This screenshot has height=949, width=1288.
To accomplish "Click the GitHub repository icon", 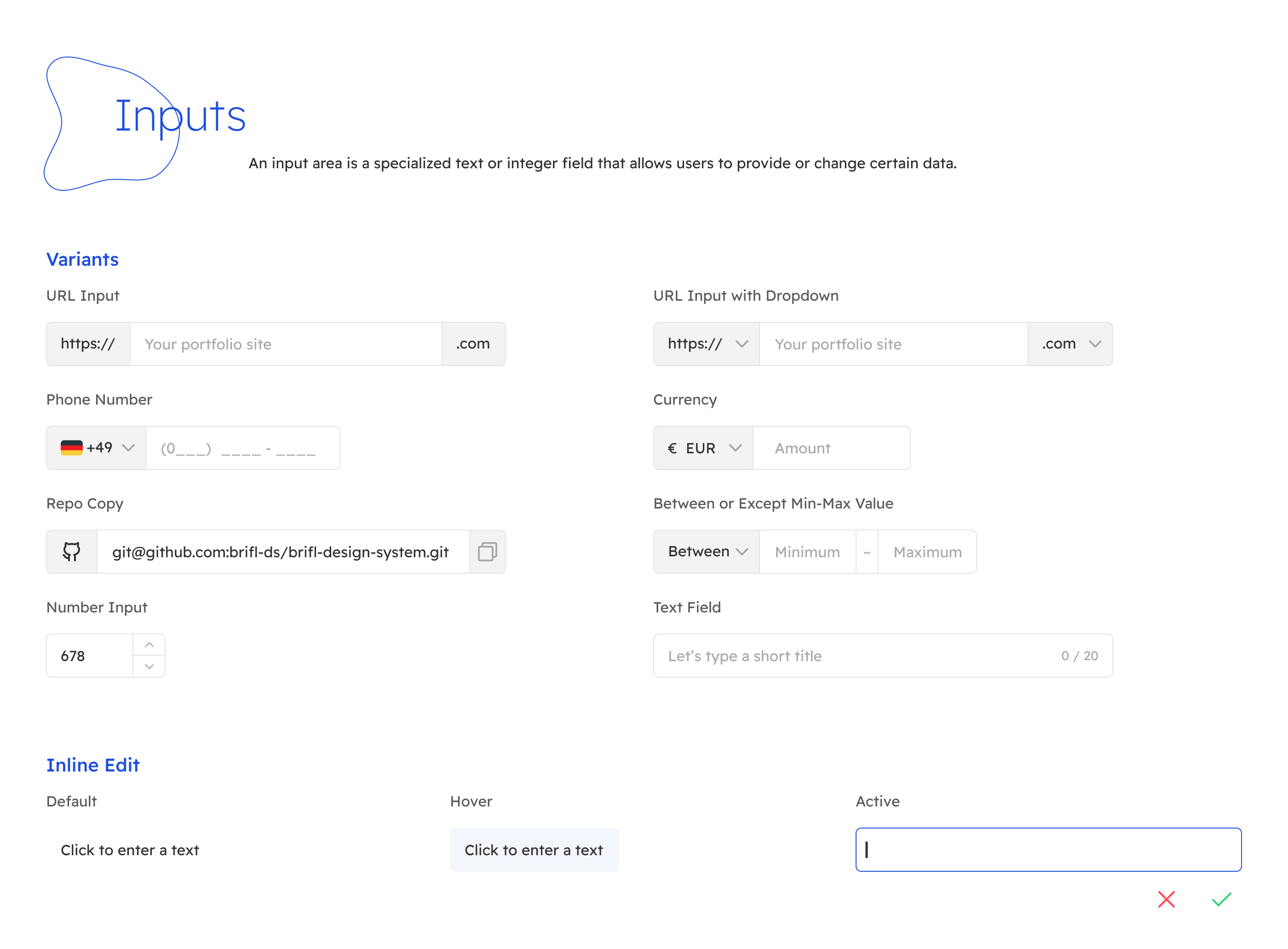I will coord(72,551).
